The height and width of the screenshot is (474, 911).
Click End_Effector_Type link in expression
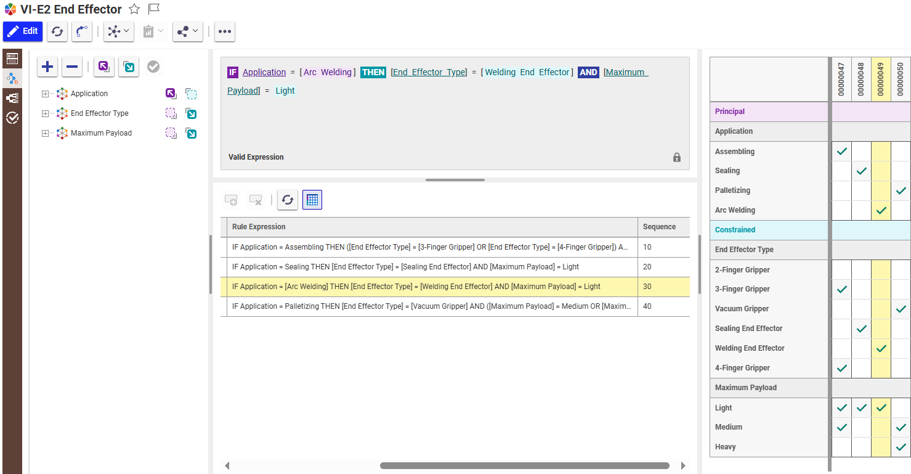coord(429,72)
